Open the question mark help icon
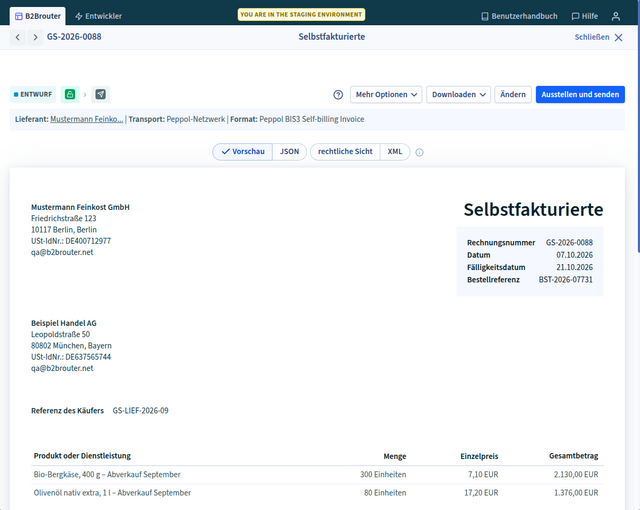This screenshot has height=510, width=640. coord(338,95)
